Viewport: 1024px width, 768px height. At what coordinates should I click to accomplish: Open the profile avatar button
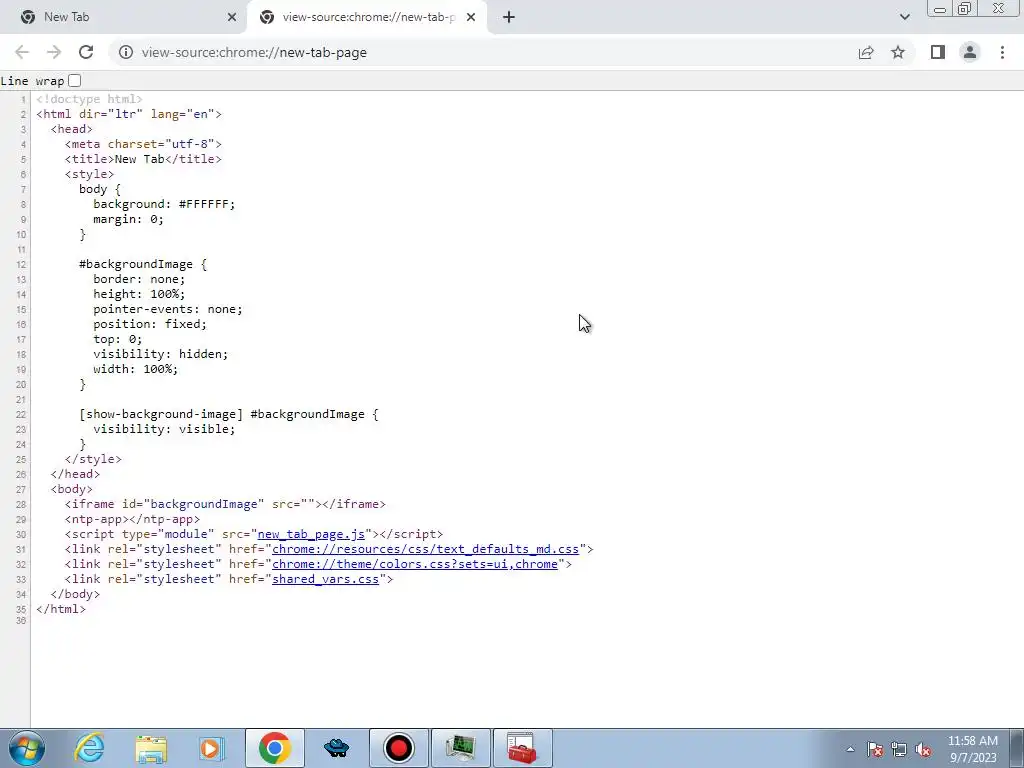tap(970, 52)
